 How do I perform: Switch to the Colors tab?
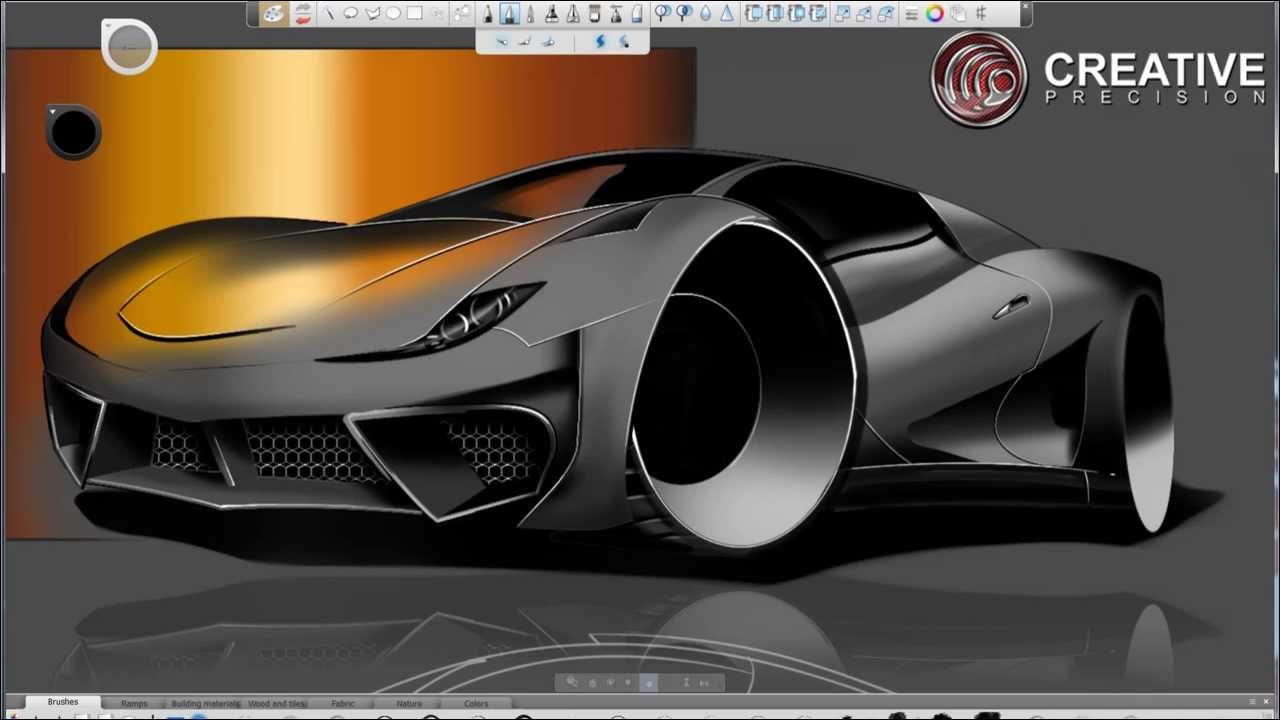[x=476, y=703]
